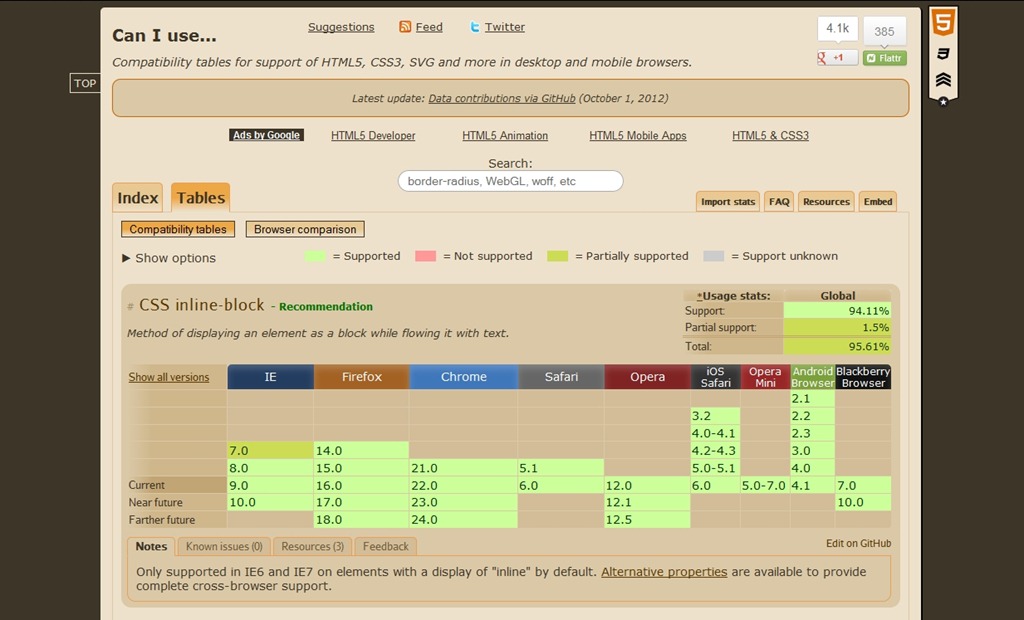Click the Google +1 button
Viewport: 1024px width, 620px height.
[x=837, y=57]
